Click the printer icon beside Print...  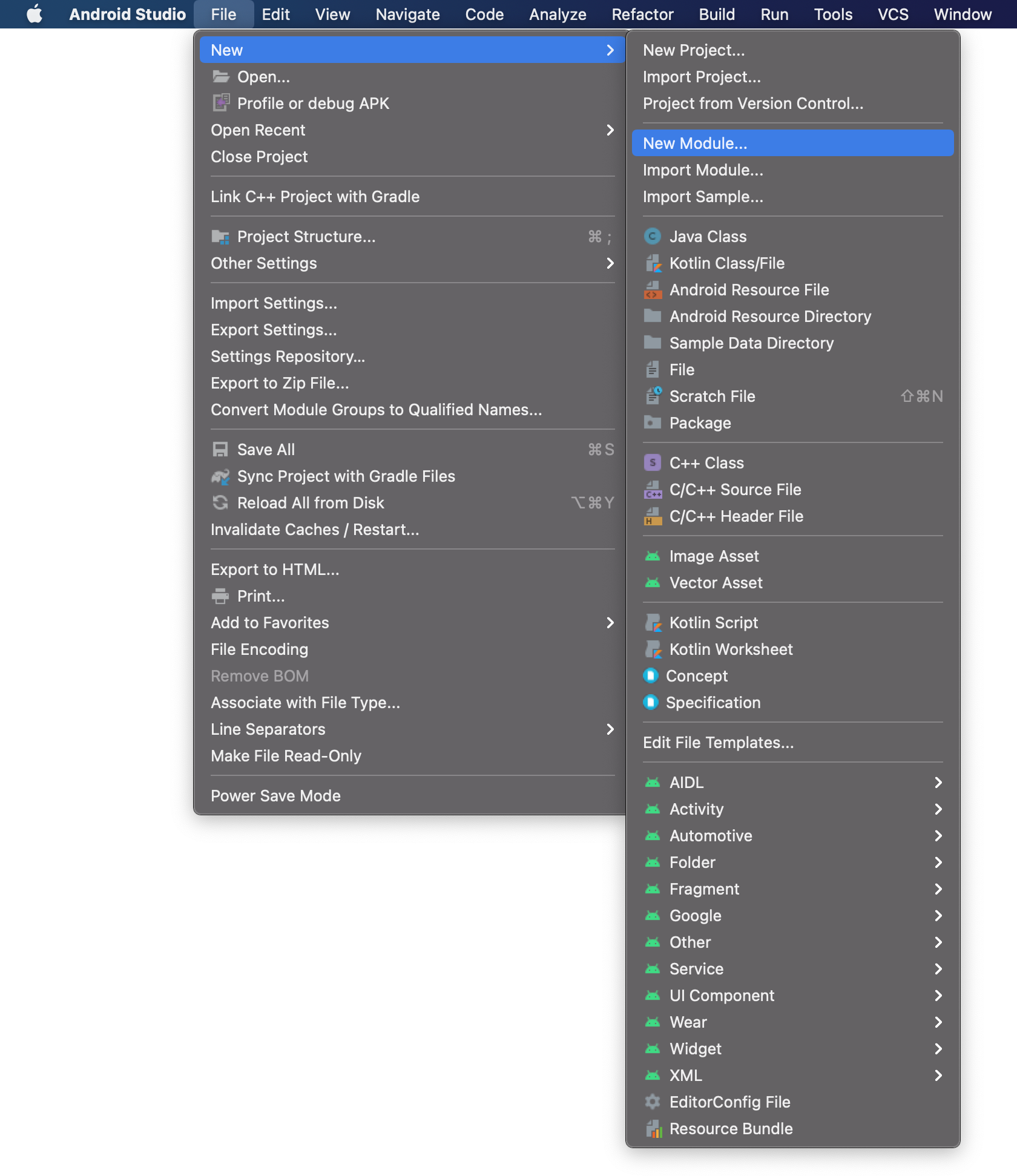pos(220,596)
